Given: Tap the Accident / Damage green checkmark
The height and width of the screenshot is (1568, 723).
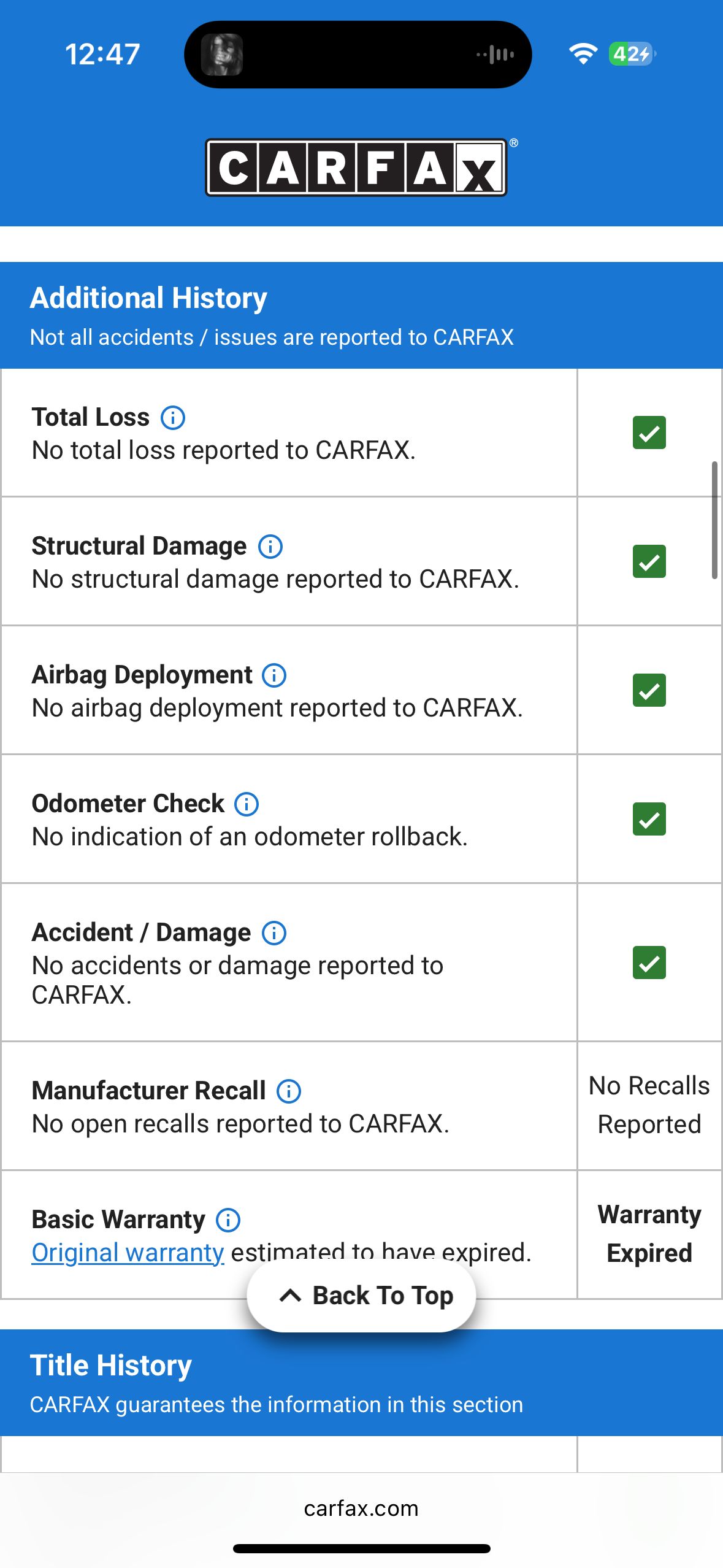Looking at the screenshot, I should [x=649, y=963].
